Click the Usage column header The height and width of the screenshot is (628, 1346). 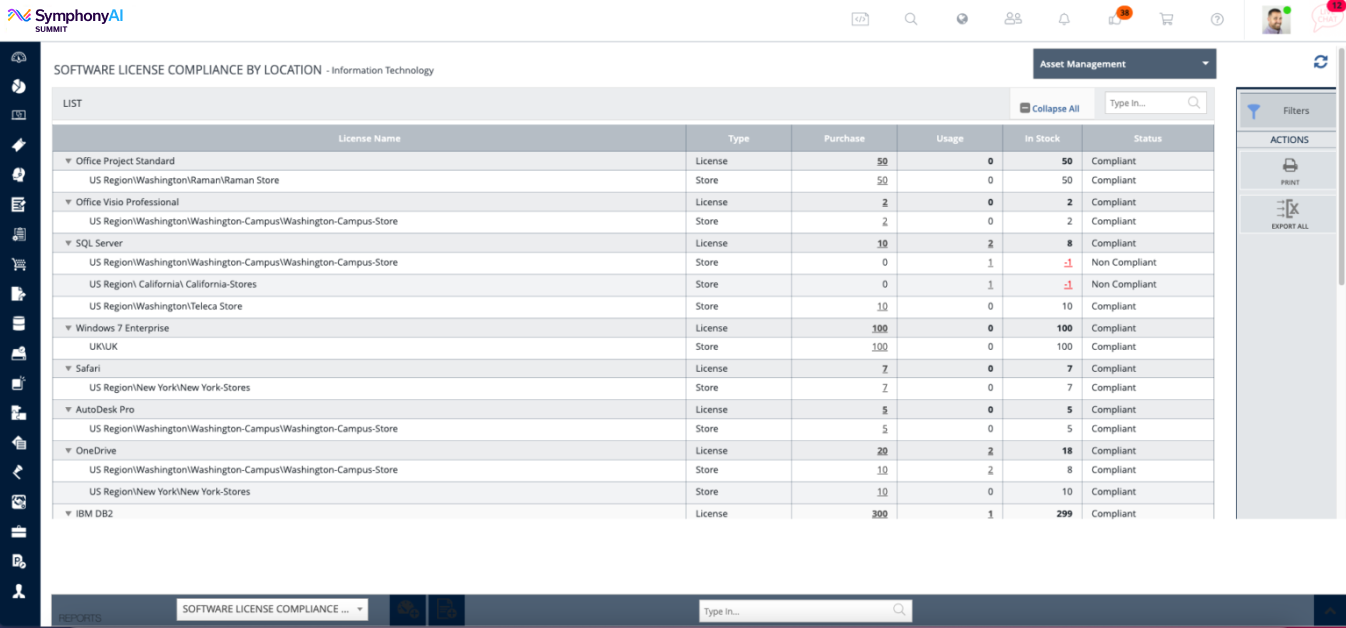(x=950, y=138)
